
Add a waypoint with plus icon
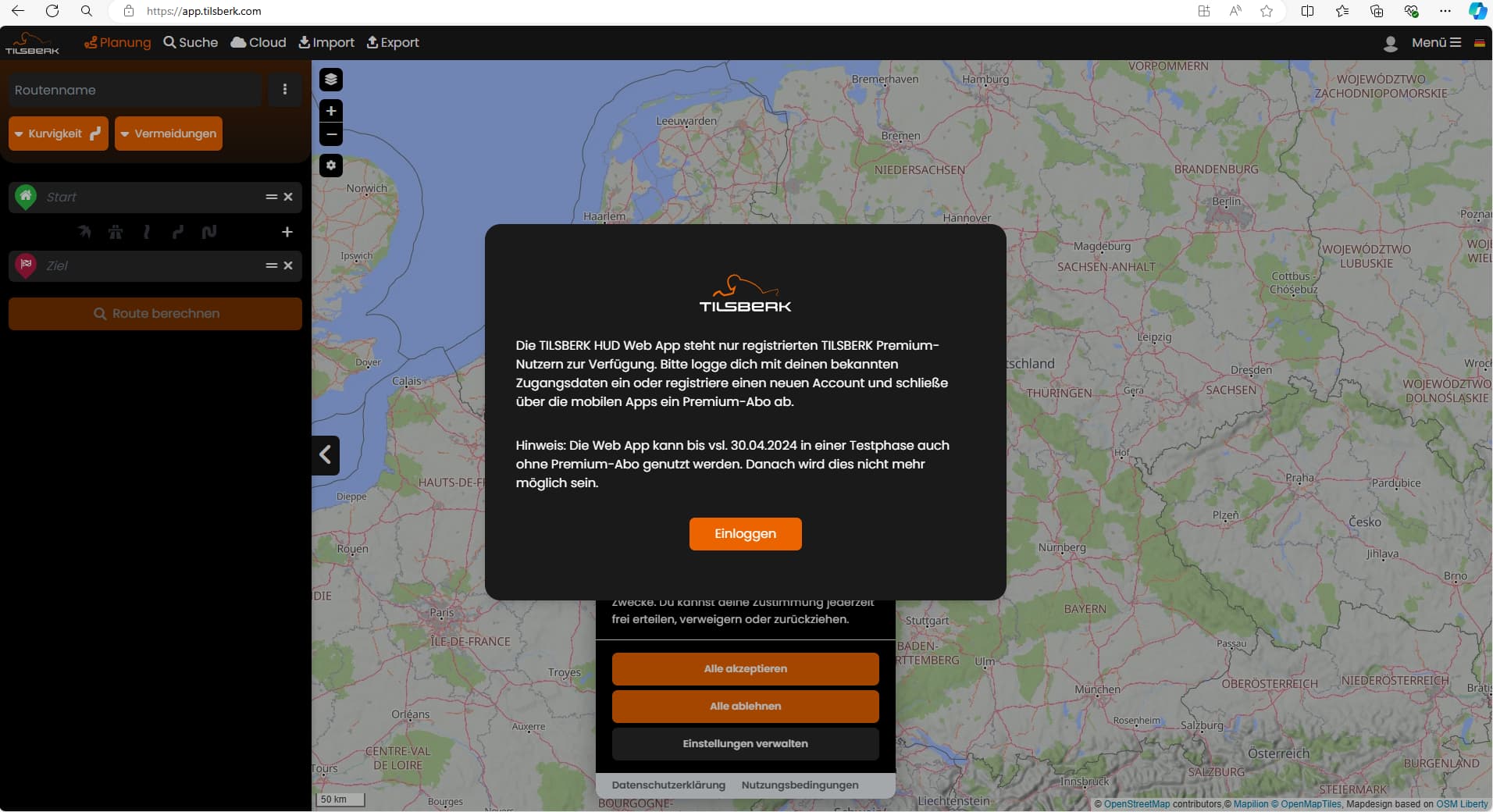287,232
